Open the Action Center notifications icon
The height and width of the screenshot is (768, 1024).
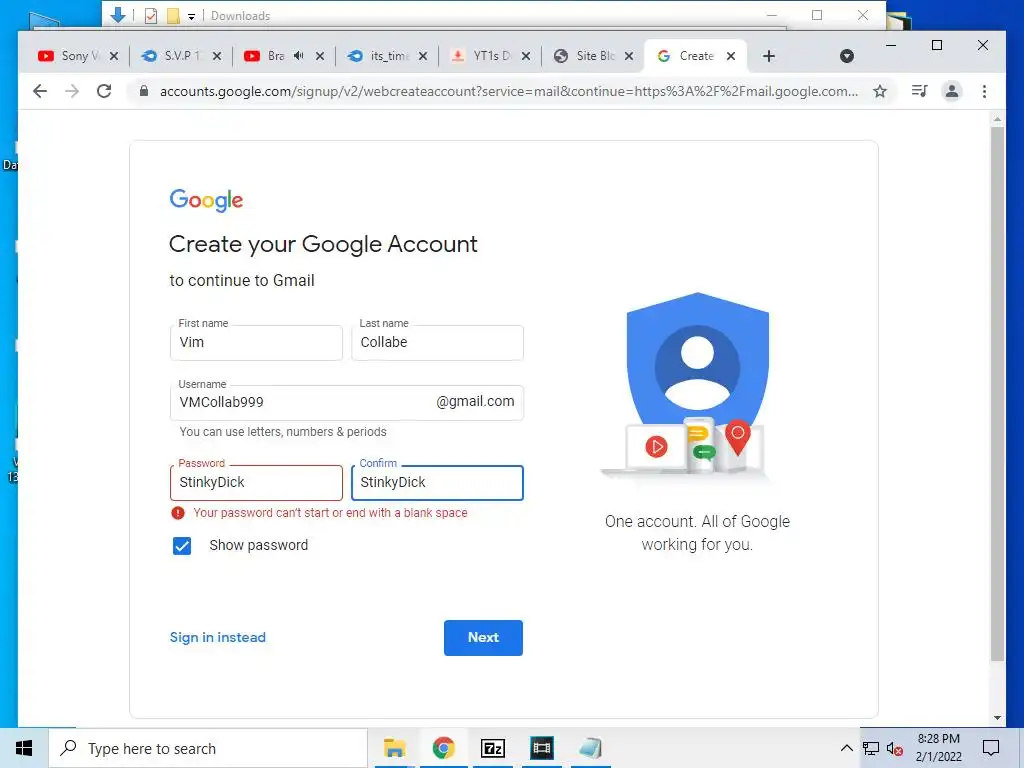coord(991,748)
